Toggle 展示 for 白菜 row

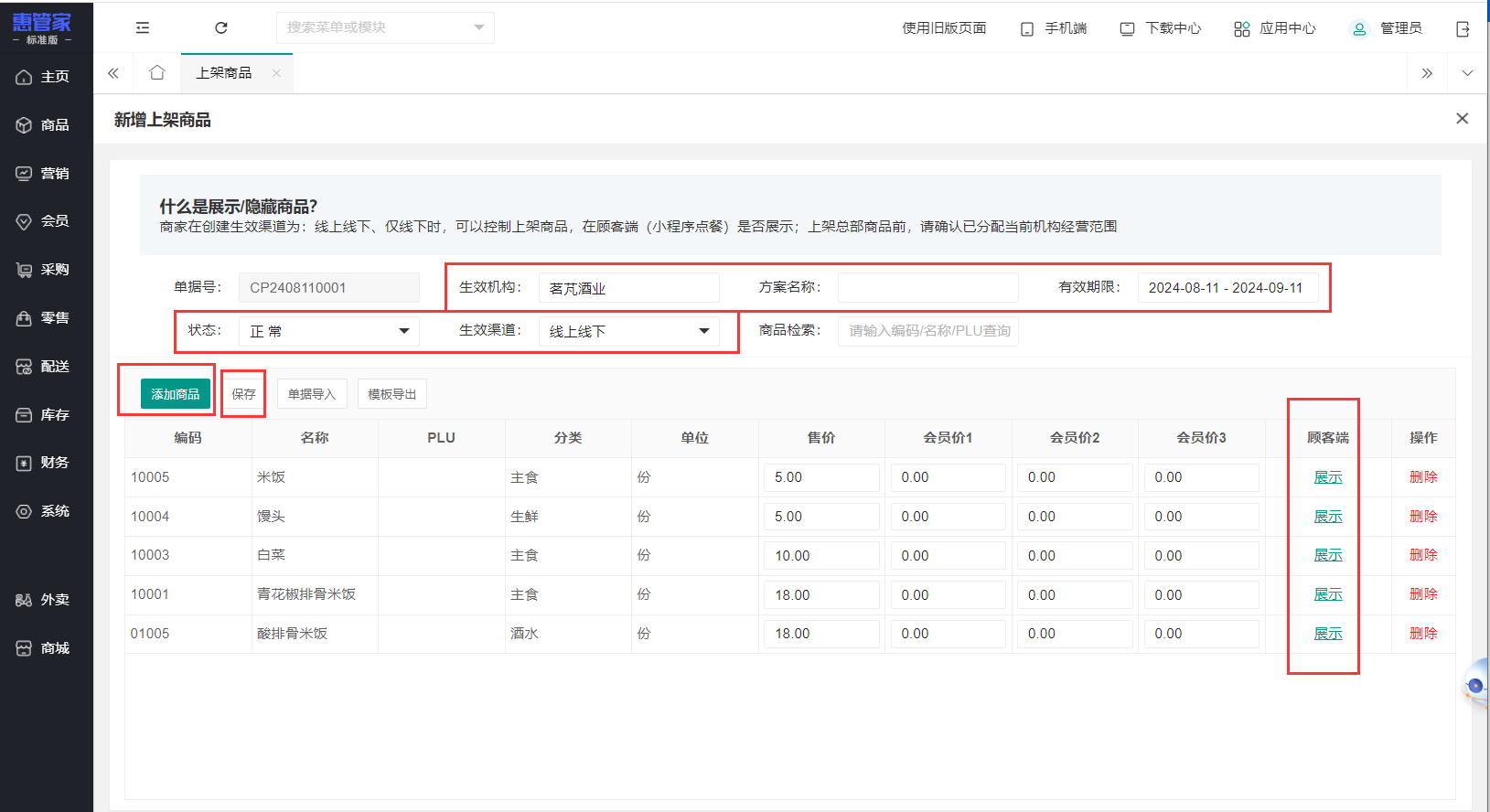coord(1327,555)
